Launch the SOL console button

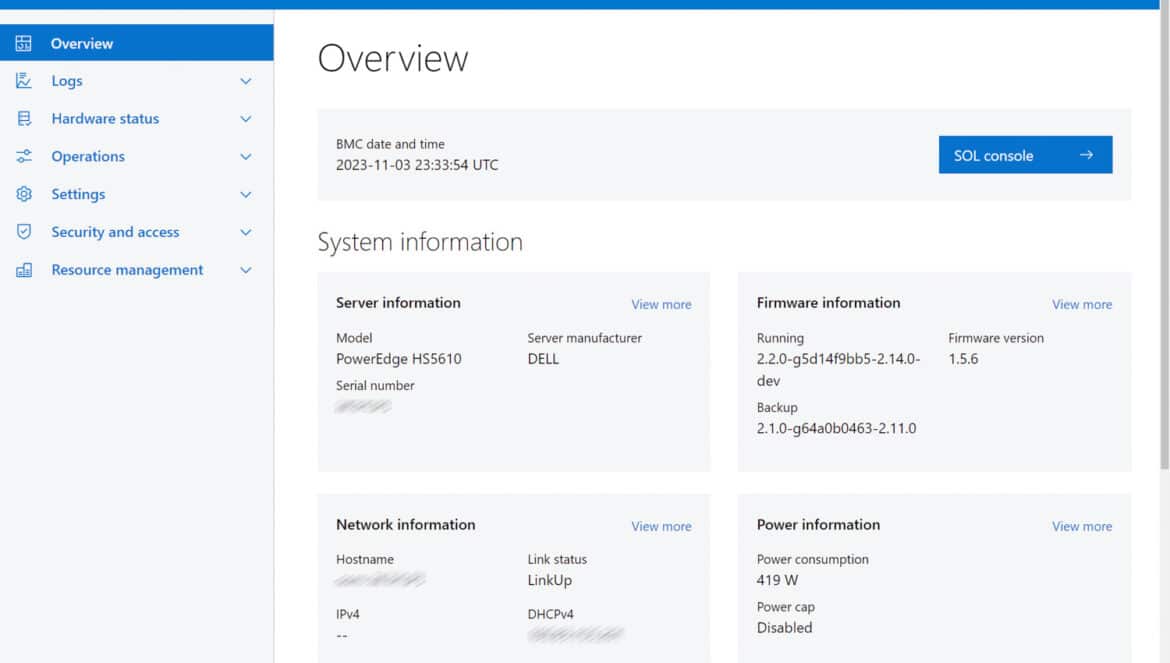pos(1025,154)
